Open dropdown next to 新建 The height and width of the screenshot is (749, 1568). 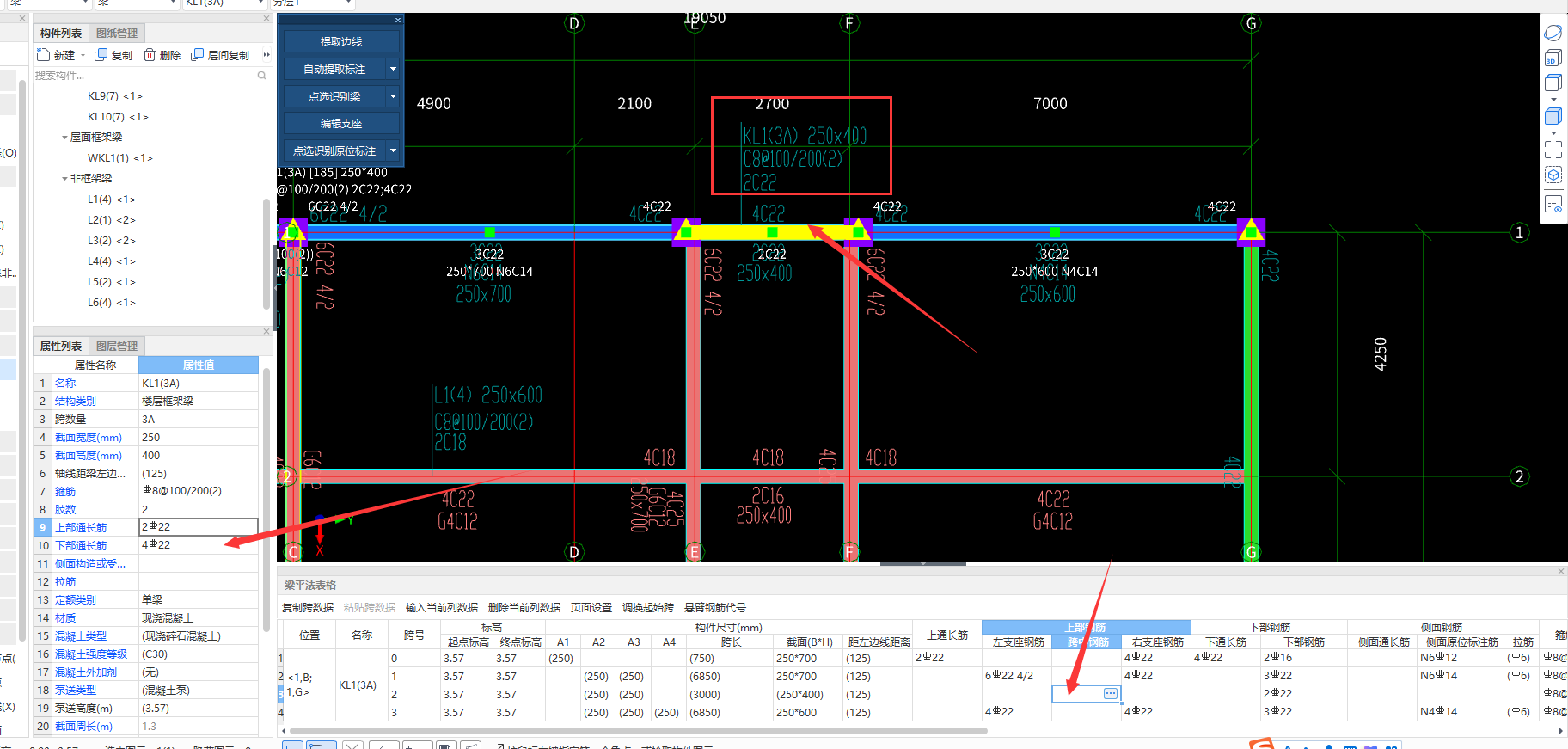tap(83, 55)
